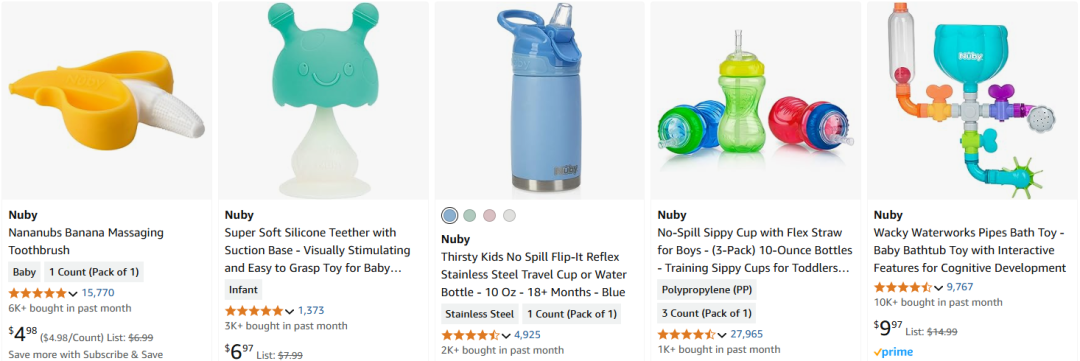The height and width of the screenshot is (361, 1080).
Task: Open the blue water bottle image
Action: (x=539, y=100)
